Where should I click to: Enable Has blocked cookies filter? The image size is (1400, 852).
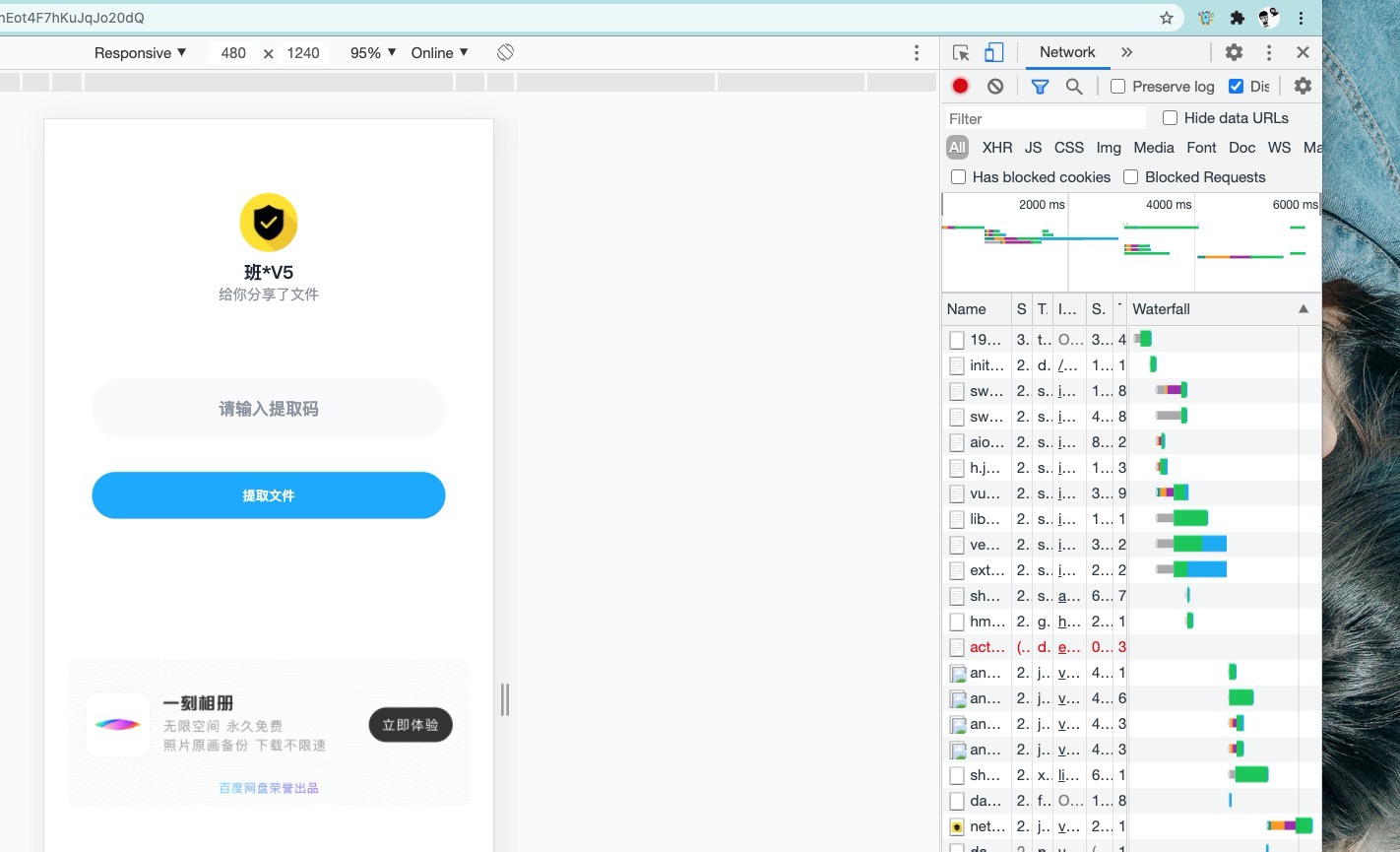coord(958,177)
